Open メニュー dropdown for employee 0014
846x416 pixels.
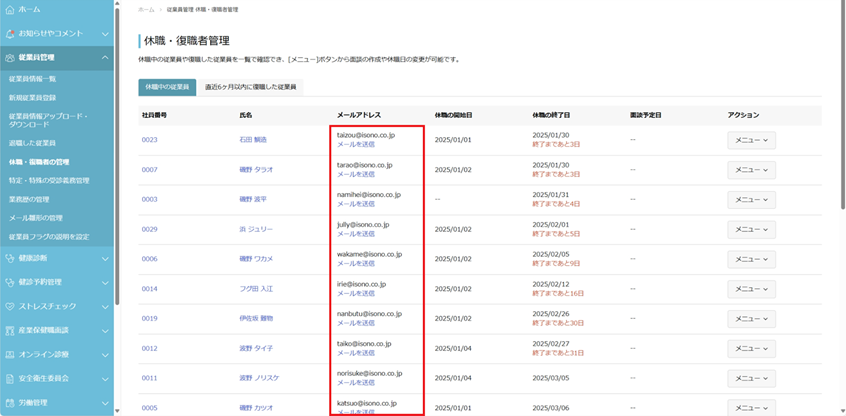pos(752,289)
